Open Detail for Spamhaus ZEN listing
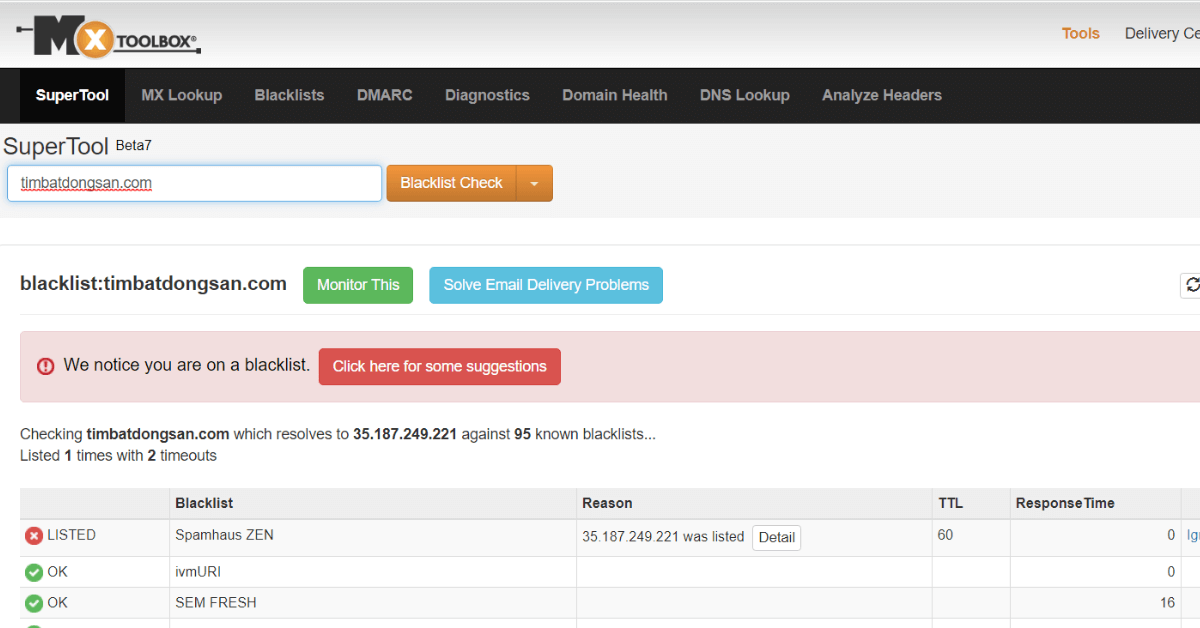Viewport: 1200px width, 628px height. point(776,538)
